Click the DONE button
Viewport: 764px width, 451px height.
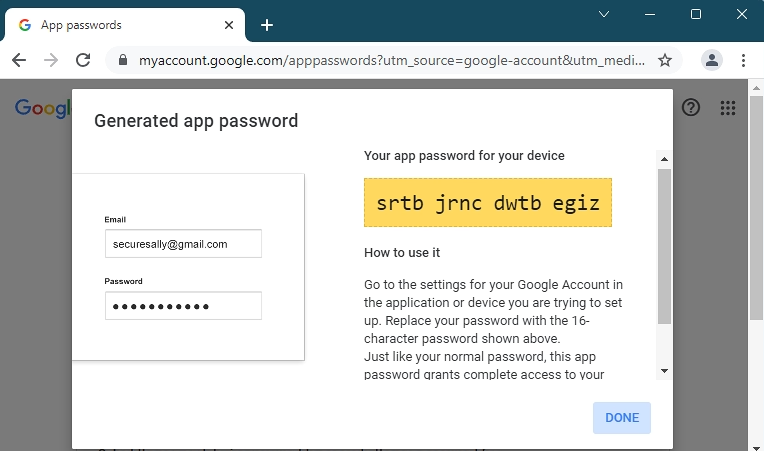coord(622,417)
